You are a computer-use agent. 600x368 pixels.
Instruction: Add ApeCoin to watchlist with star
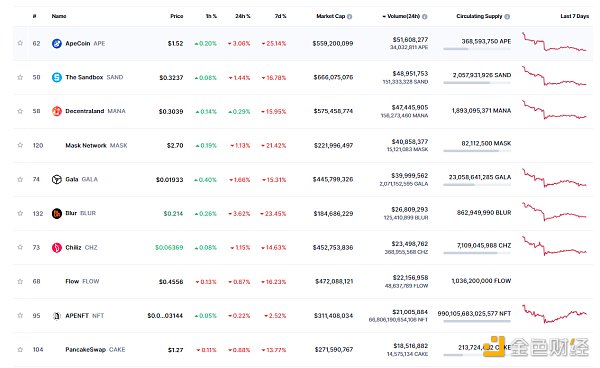click(20, 43)
